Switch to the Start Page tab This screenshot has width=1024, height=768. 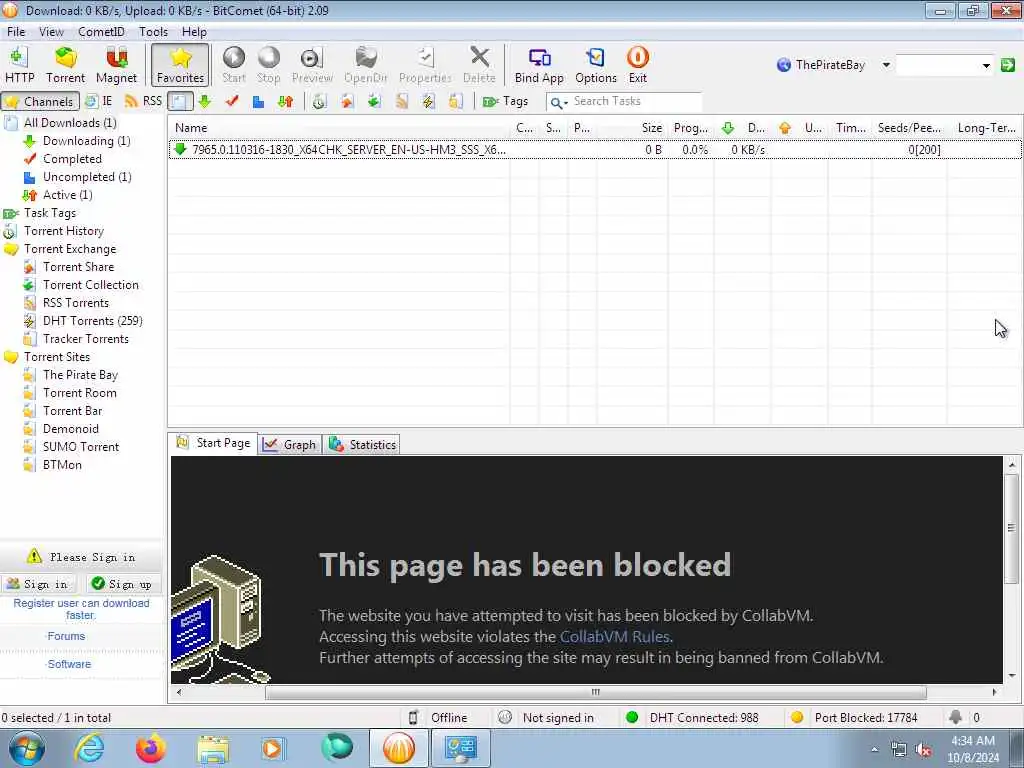(x=213, y=443)
